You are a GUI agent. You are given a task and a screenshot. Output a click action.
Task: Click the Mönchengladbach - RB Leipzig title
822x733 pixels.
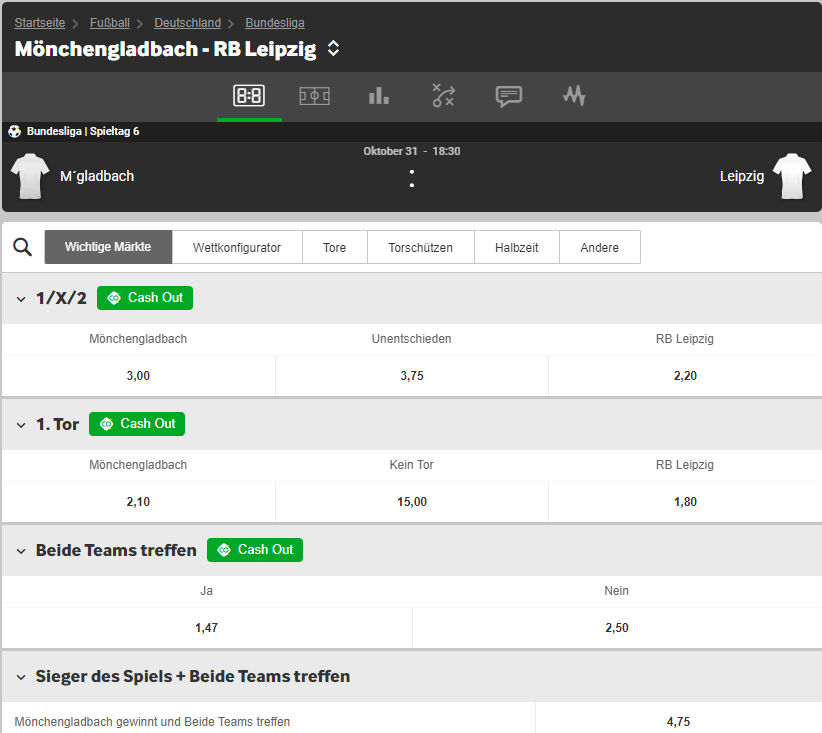click(x=166, y=49)
